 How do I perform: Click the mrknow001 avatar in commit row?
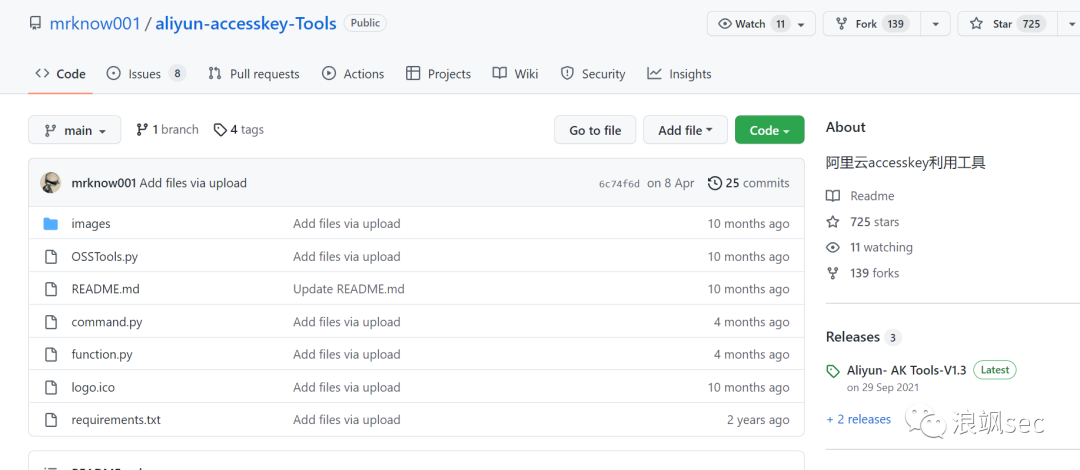[x=51, y=183]
